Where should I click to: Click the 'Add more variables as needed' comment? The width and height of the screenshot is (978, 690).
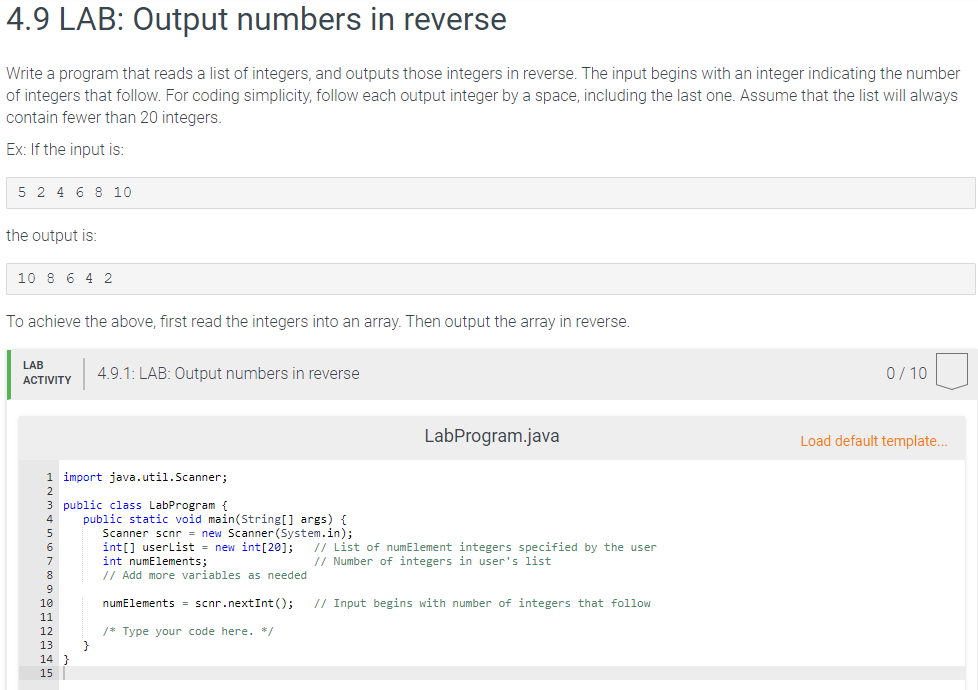point(205,575)
